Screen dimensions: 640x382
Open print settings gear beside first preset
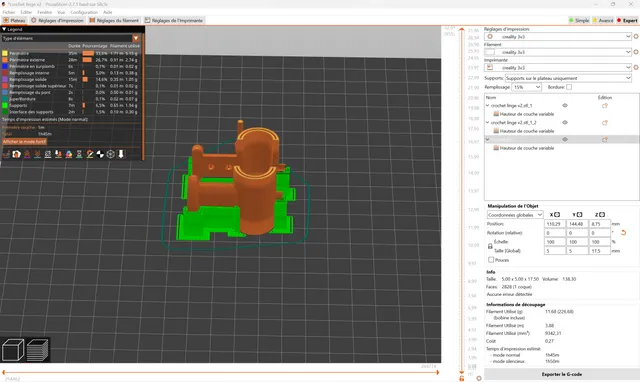pos(636,37)
